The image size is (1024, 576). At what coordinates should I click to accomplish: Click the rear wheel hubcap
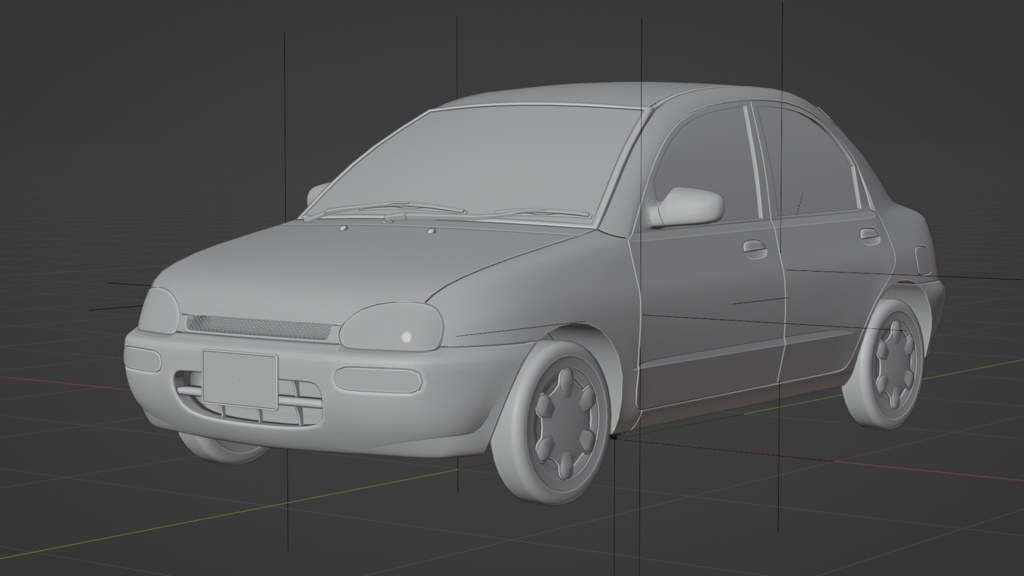point(894,363)
